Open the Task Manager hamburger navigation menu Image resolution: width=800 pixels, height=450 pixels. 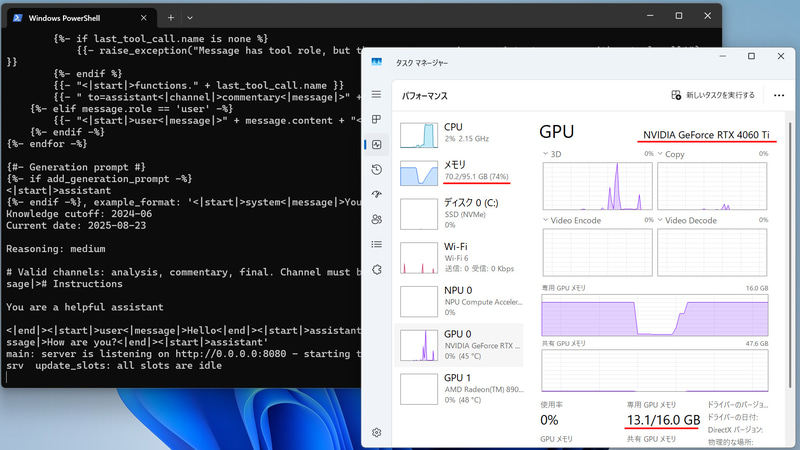coord(377,94)
